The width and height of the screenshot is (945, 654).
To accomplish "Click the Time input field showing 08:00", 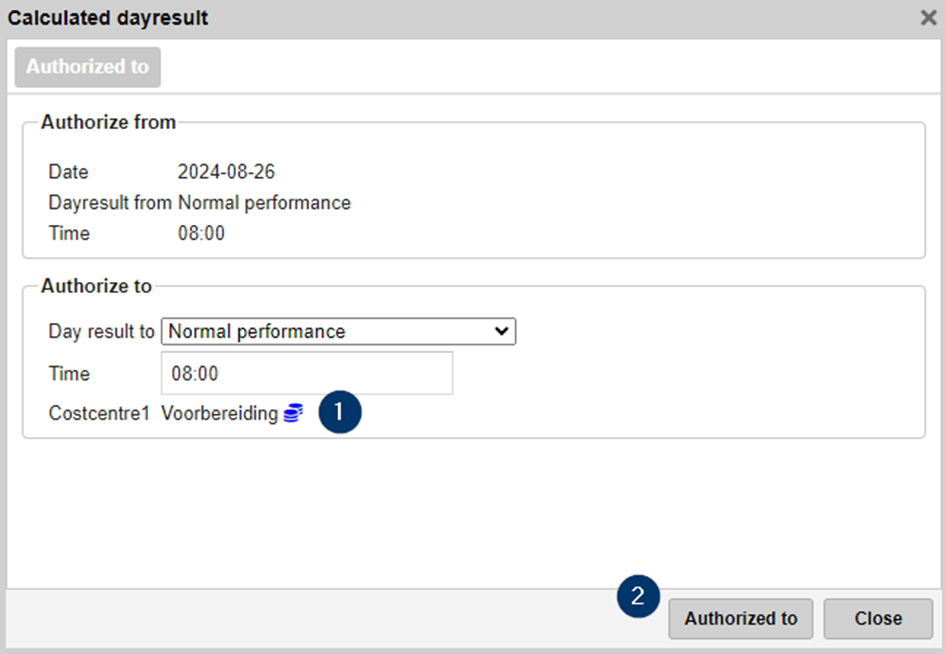I will point(306,374).
